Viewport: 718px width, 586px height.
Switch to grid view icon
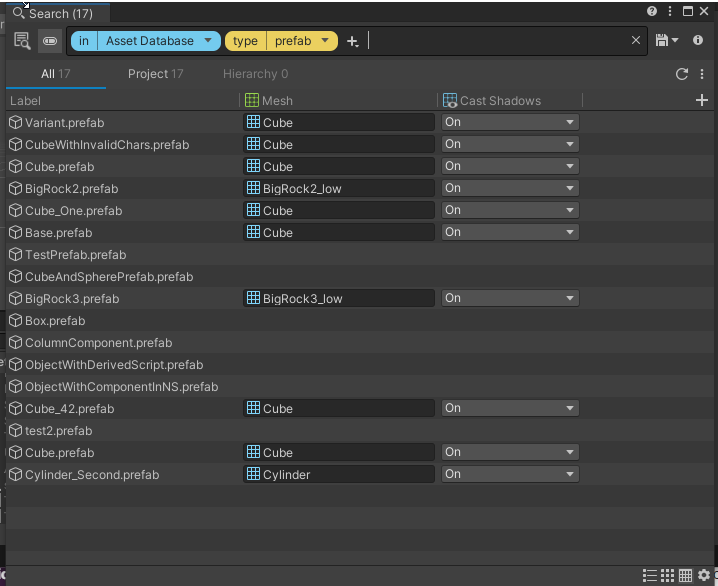pos(667,575)
